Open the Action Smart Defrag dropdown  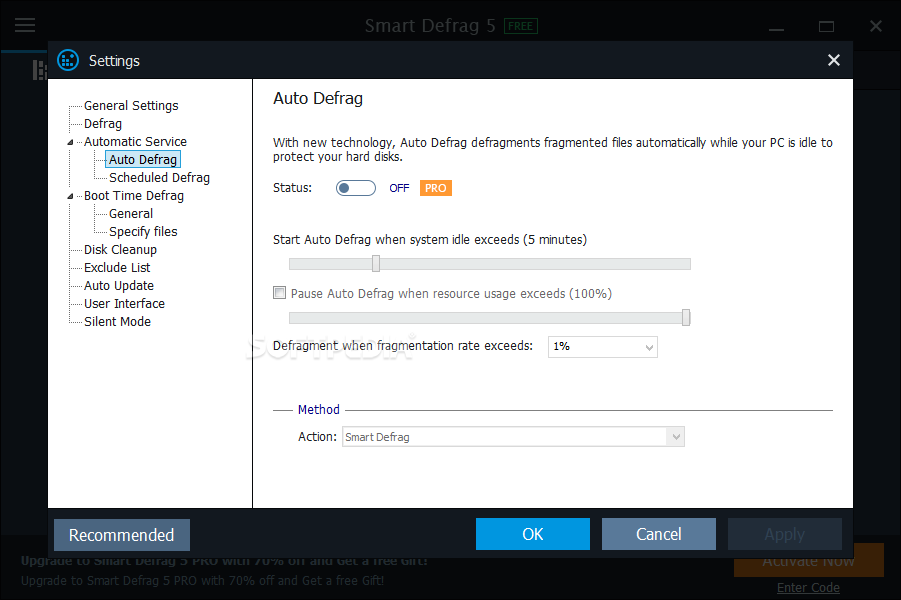pyautogui.click(x=513, y=437)
